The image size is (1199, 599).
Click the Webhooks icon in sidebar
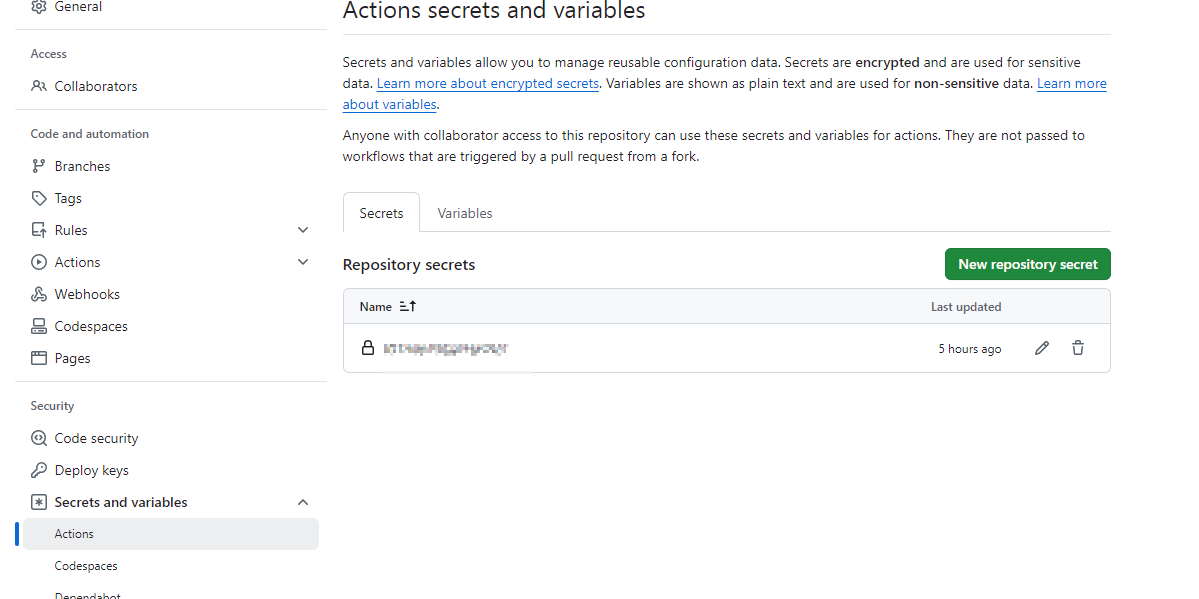(39, 294)
